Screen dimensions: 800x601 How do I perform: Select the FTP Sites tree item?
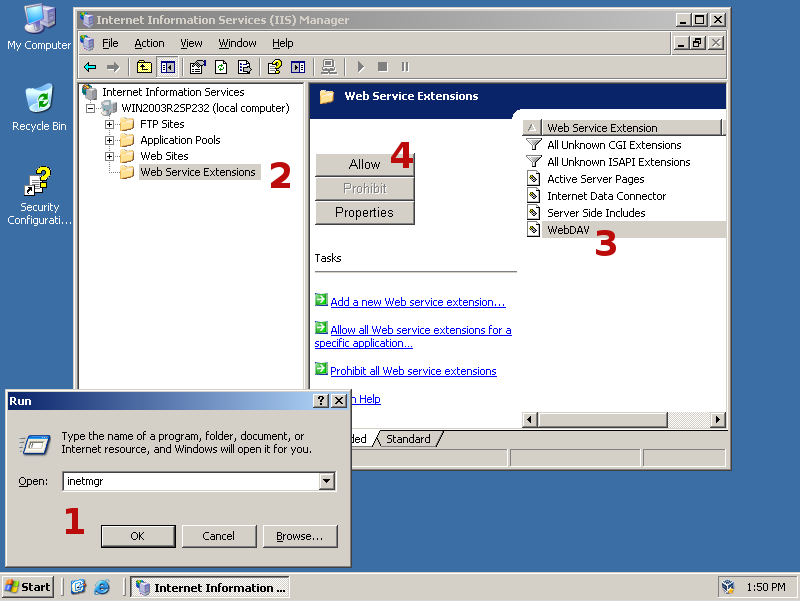162,124
